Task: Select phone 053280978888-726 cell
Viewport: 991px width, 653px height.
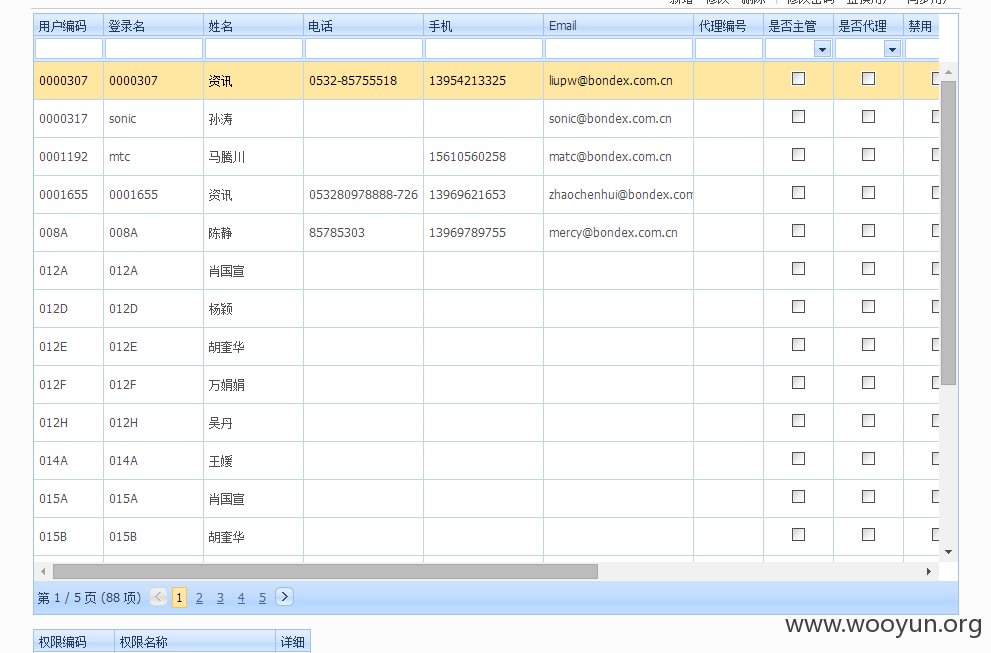Action: 363,195
